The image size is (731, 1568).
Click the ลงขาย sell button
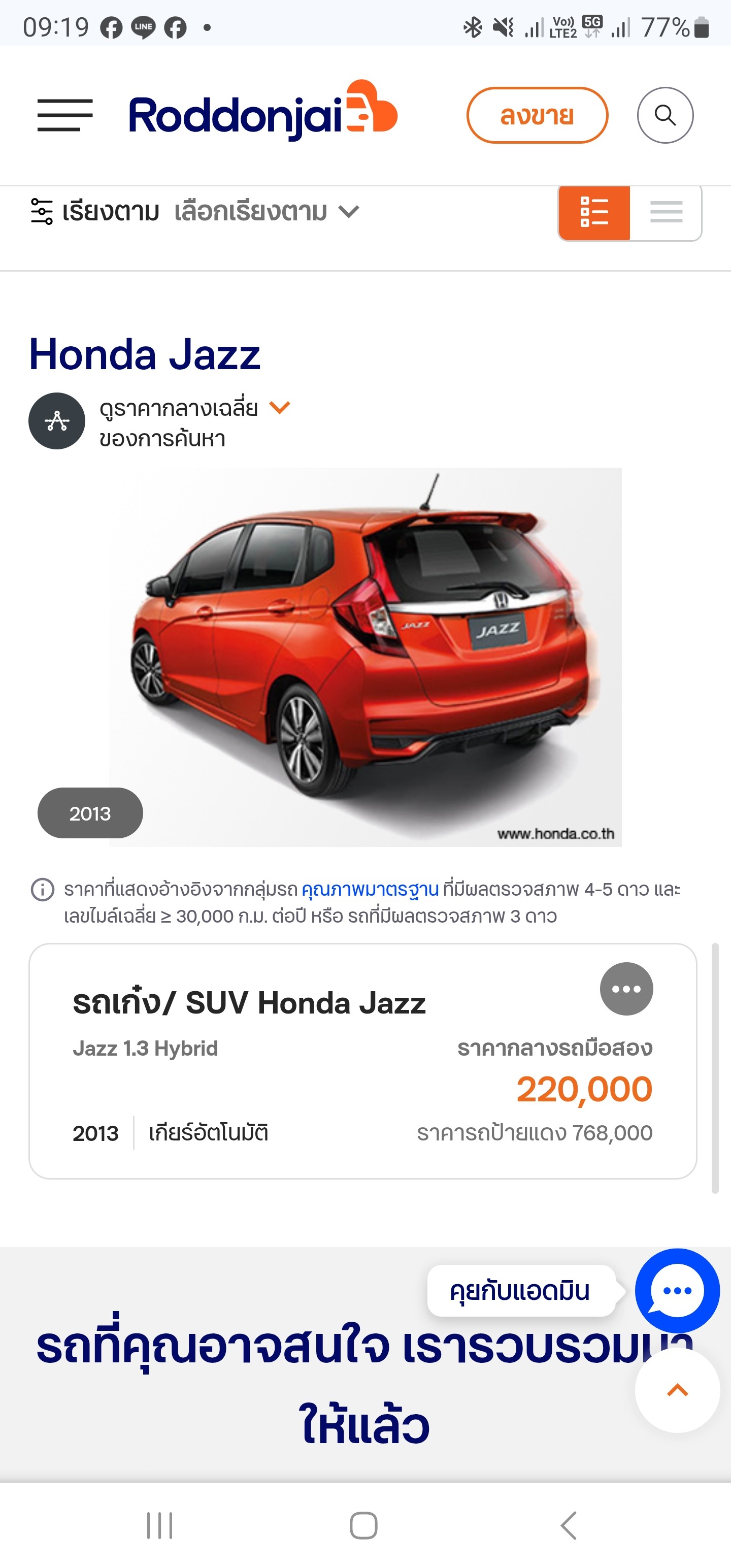coord(537,115)
